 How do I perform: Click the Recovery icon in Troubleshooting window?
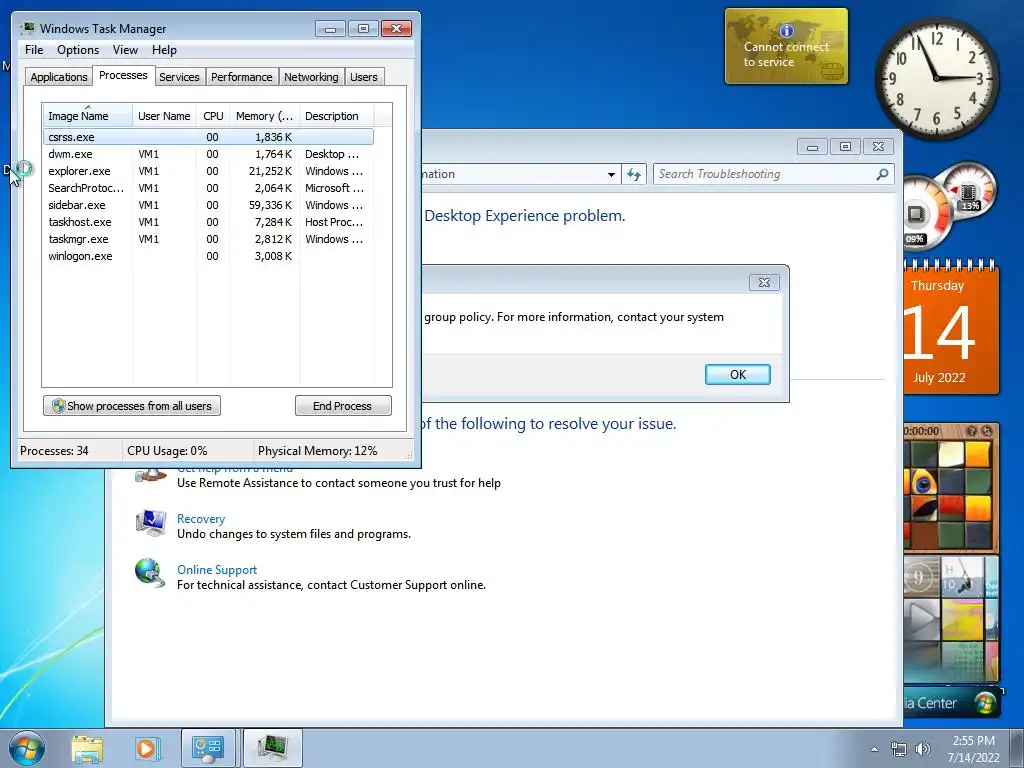151,524
